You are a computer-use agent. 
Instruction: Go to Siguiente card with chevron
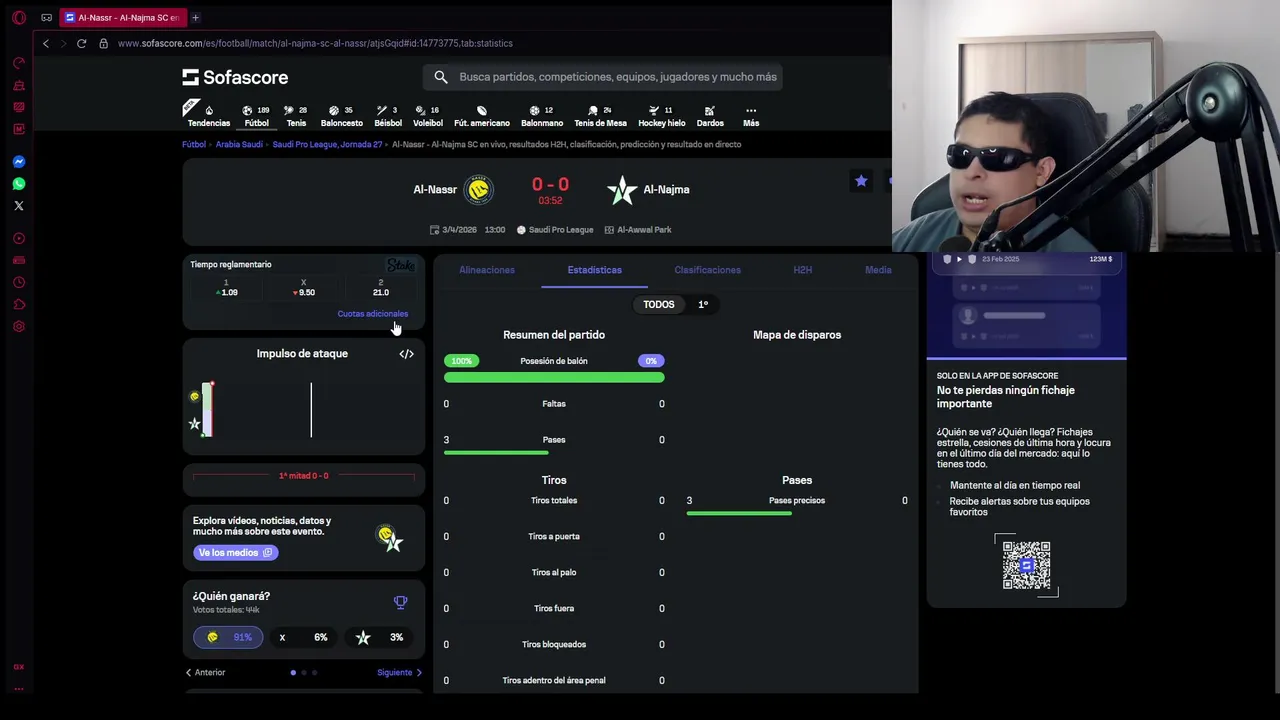399,673
